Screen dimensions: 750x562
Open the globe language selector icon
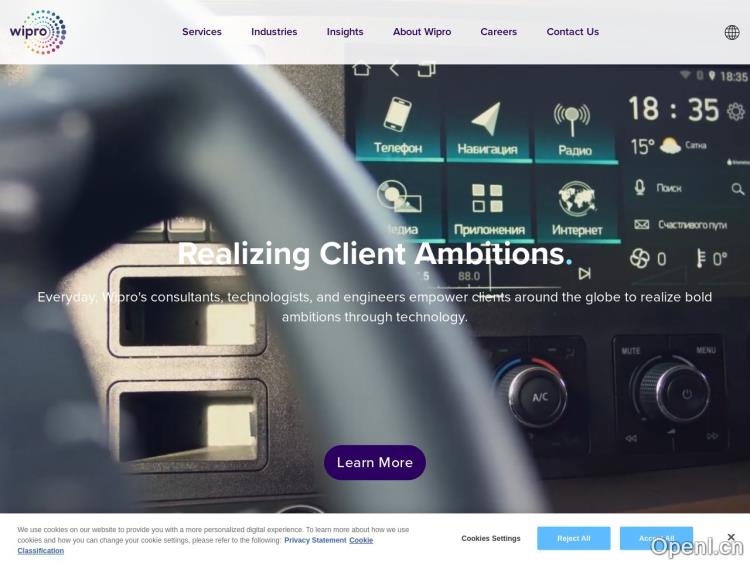(731, 32)
